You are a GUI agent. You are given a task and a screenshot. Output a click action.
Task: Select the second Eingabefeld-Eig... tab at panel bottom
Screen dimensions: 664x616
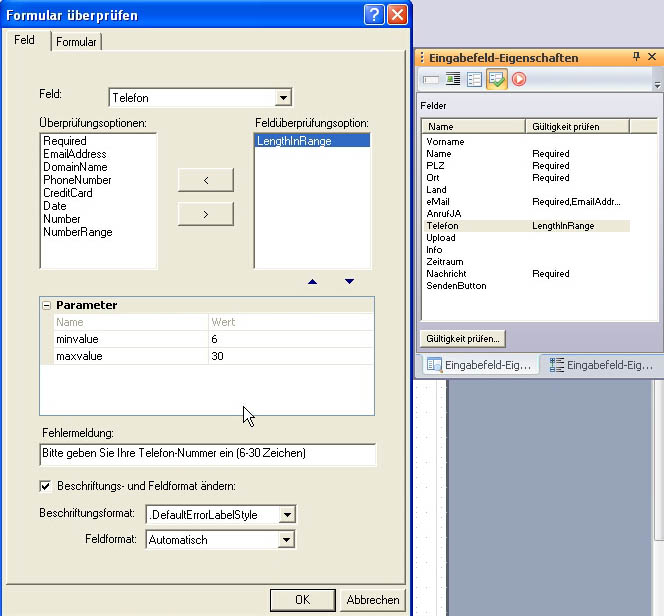[x=599, y=365]
